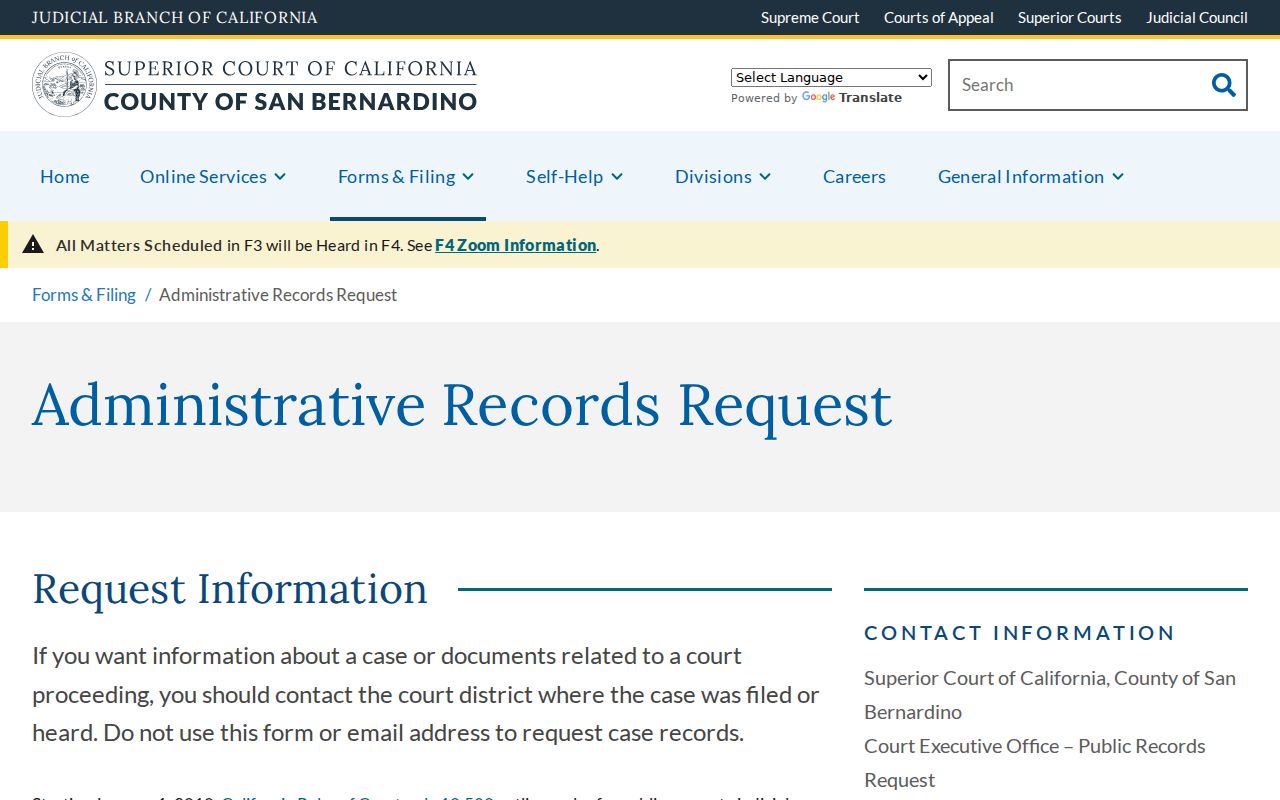Open the Superior Courts link
The image size is (1280, 800).
1070,18
